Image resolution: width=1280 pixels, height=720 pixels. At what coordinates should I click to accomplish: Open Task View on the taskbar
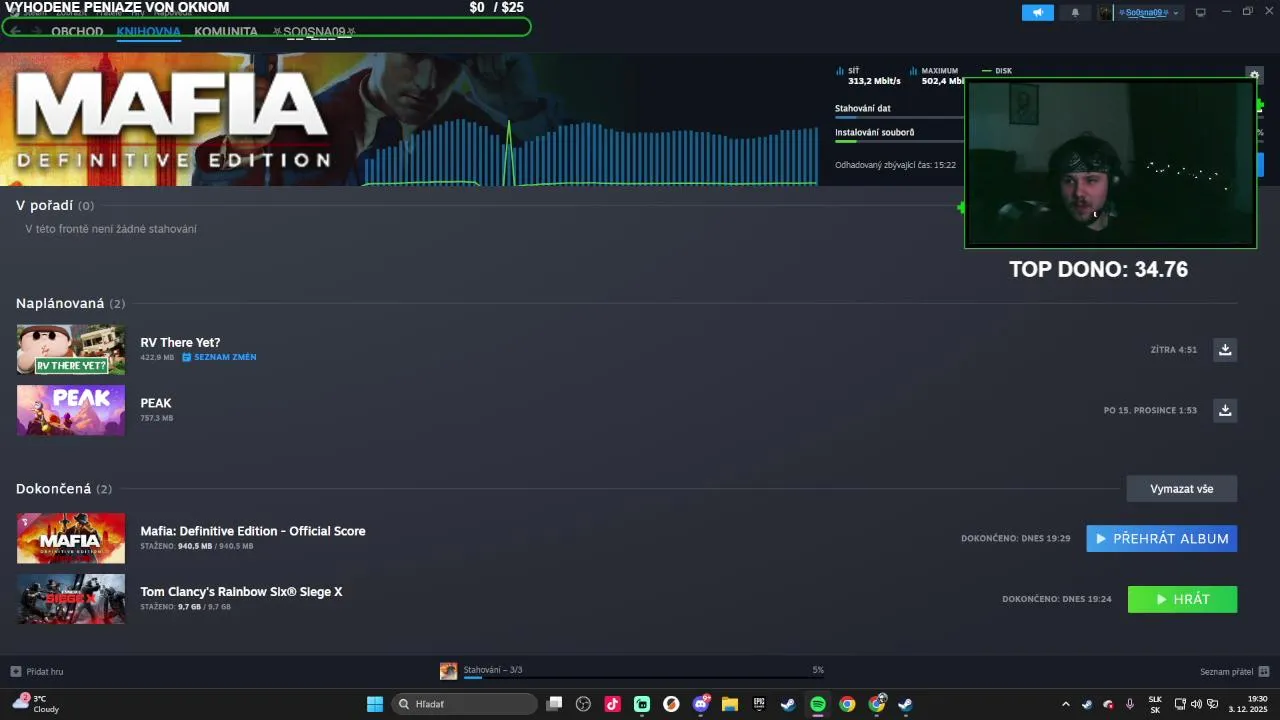554,704
